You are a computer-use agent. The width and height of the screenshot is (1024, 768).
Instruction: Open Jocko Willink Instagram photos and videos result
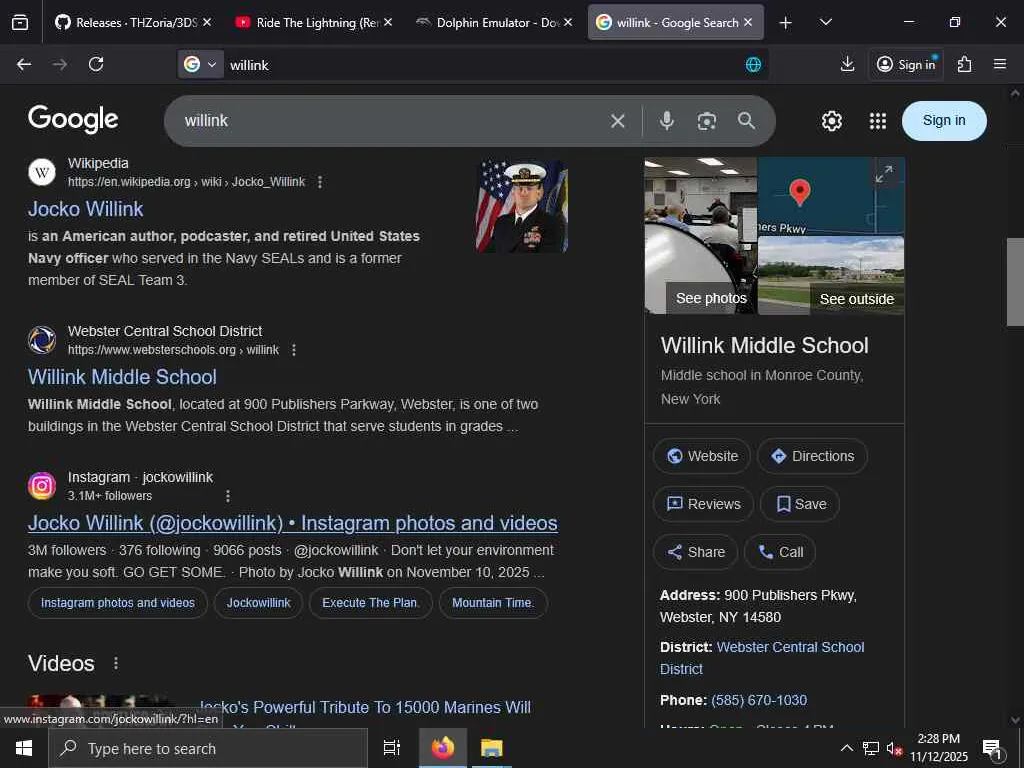(x=293, y=523)
